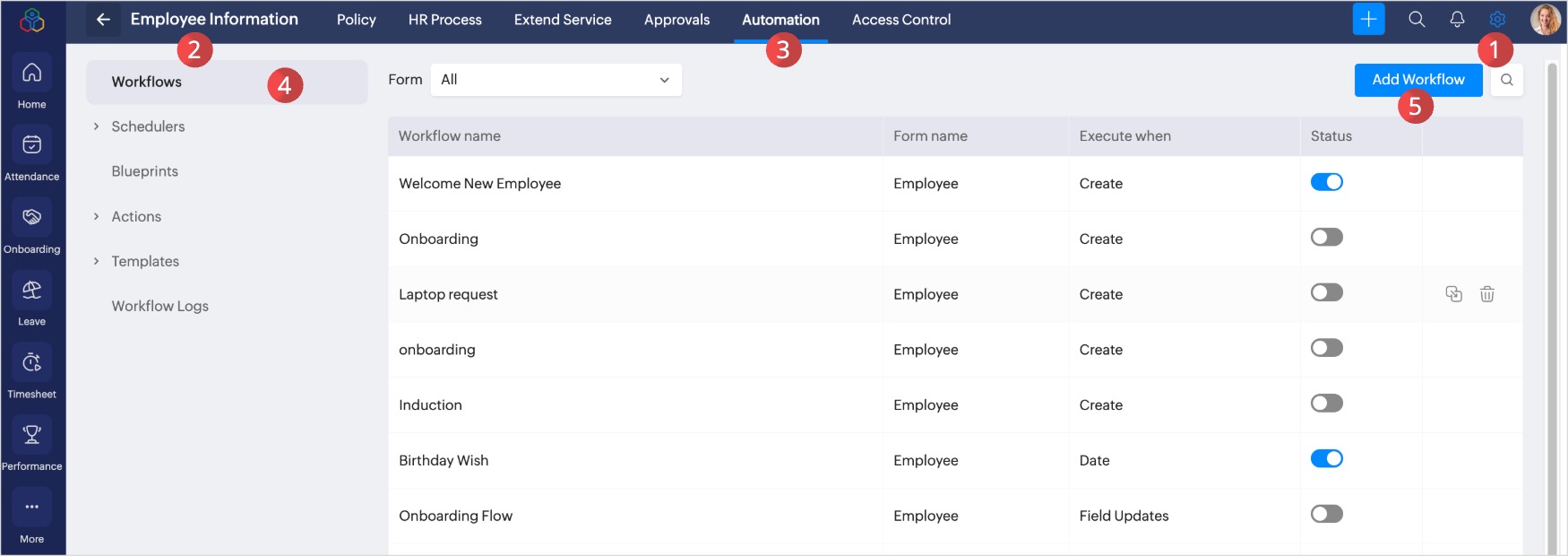Delete the Laptop request workflow

pyautogui.click(x=1486, y=294)
